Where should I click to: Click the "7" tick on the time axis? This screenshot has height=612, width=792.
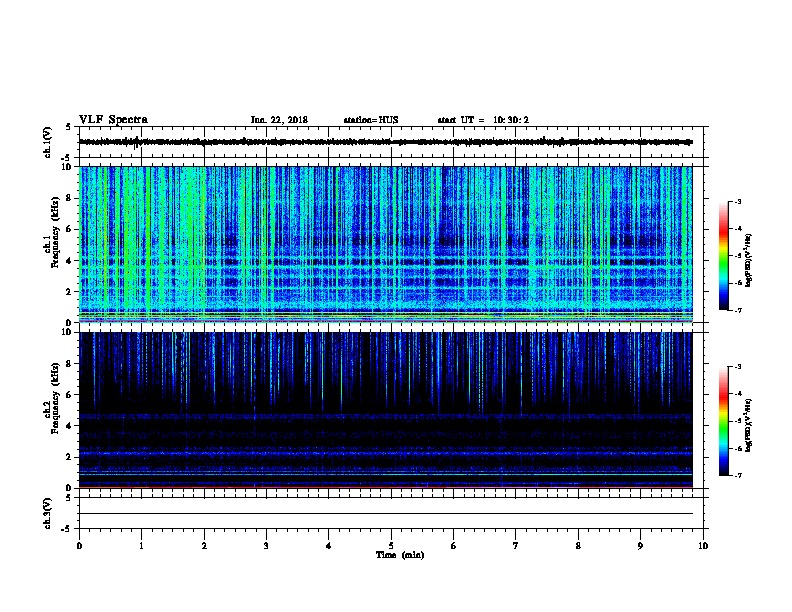click(x=516, y=546)
